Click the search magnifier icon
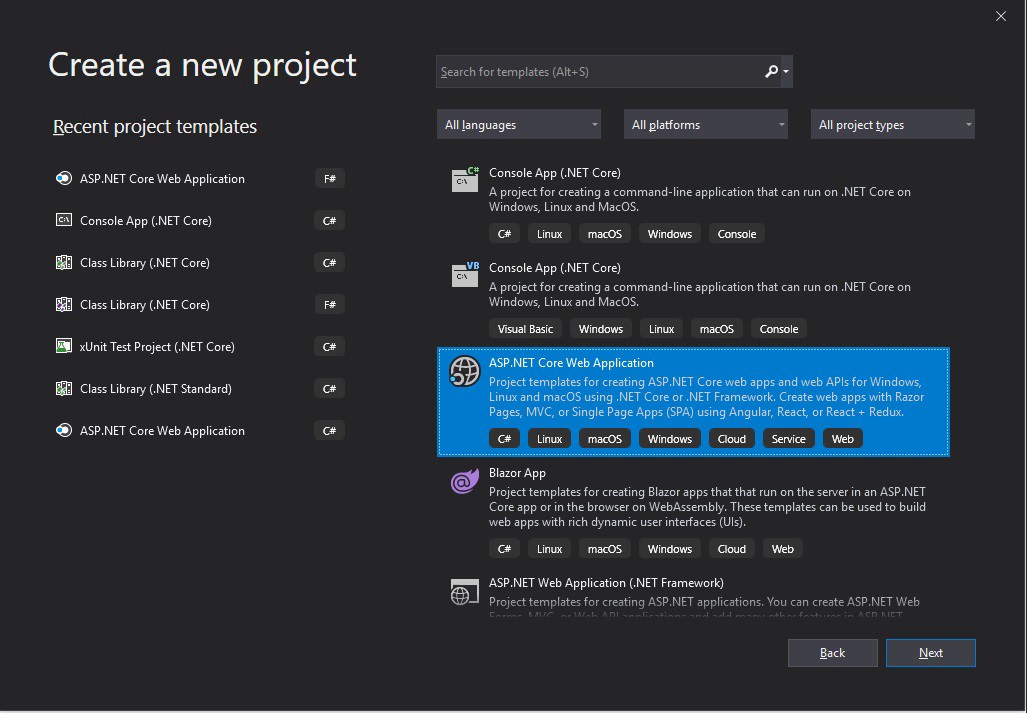This screenshot has width=1027, height=713. coord(770,72)
